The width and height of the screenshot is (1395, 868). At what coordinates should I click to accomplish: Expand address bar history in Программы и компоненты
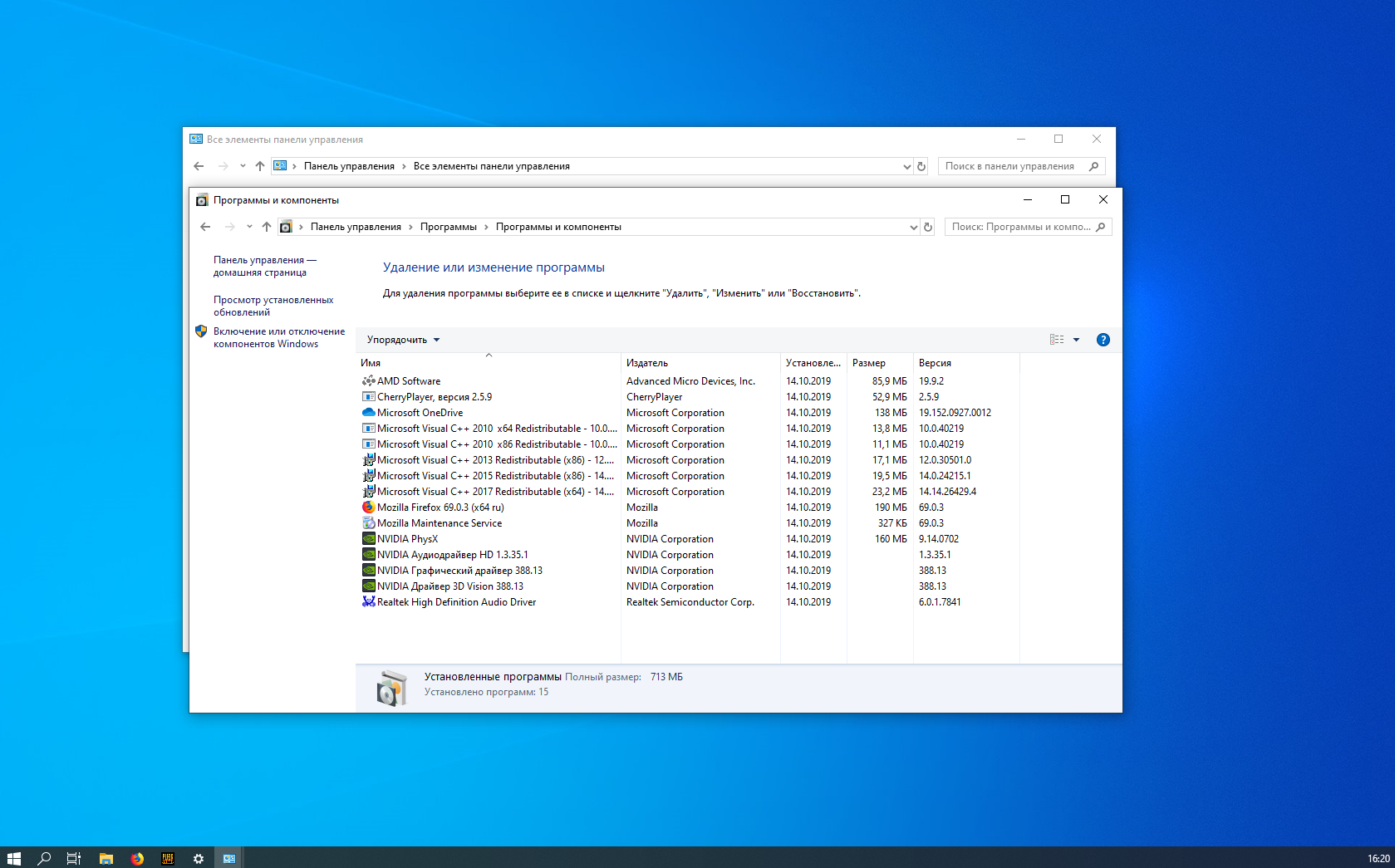point(913,227)
